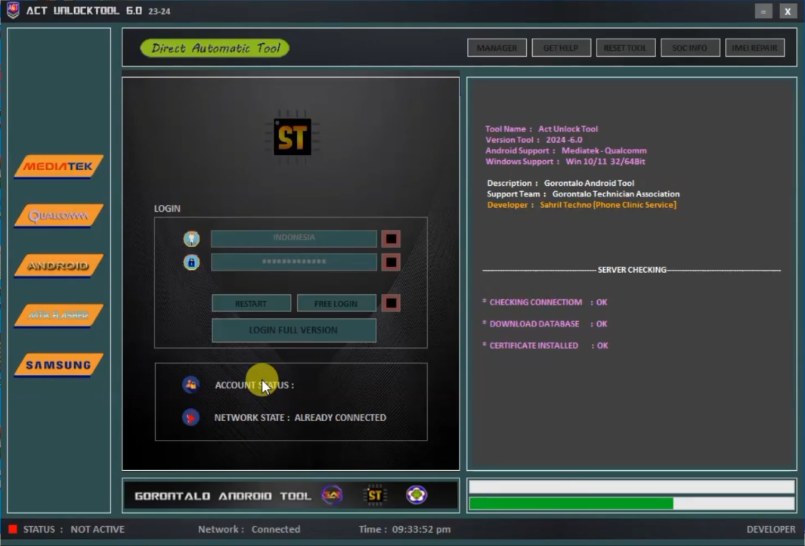Select the Qualcomm chipset section
Viewport: 805px width, 546px height.
[x=58, y=216]
